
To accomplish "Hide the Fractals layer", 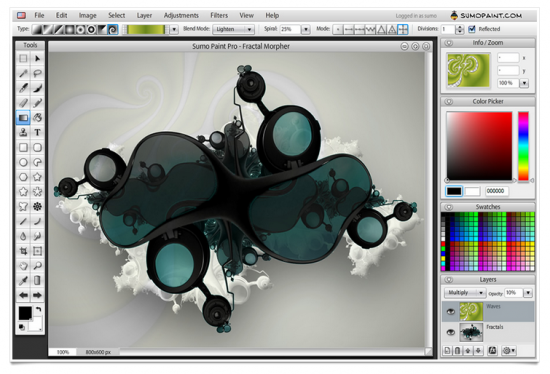I will pyautogui.click(x=451, y=332).
